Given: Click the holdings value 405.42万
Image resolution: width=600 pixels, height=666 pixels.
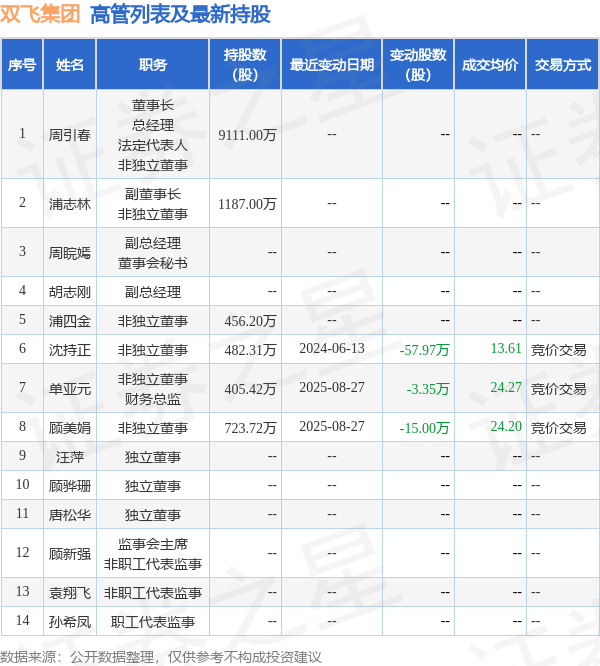Looking at the screenshot, I should click(251, 389).
